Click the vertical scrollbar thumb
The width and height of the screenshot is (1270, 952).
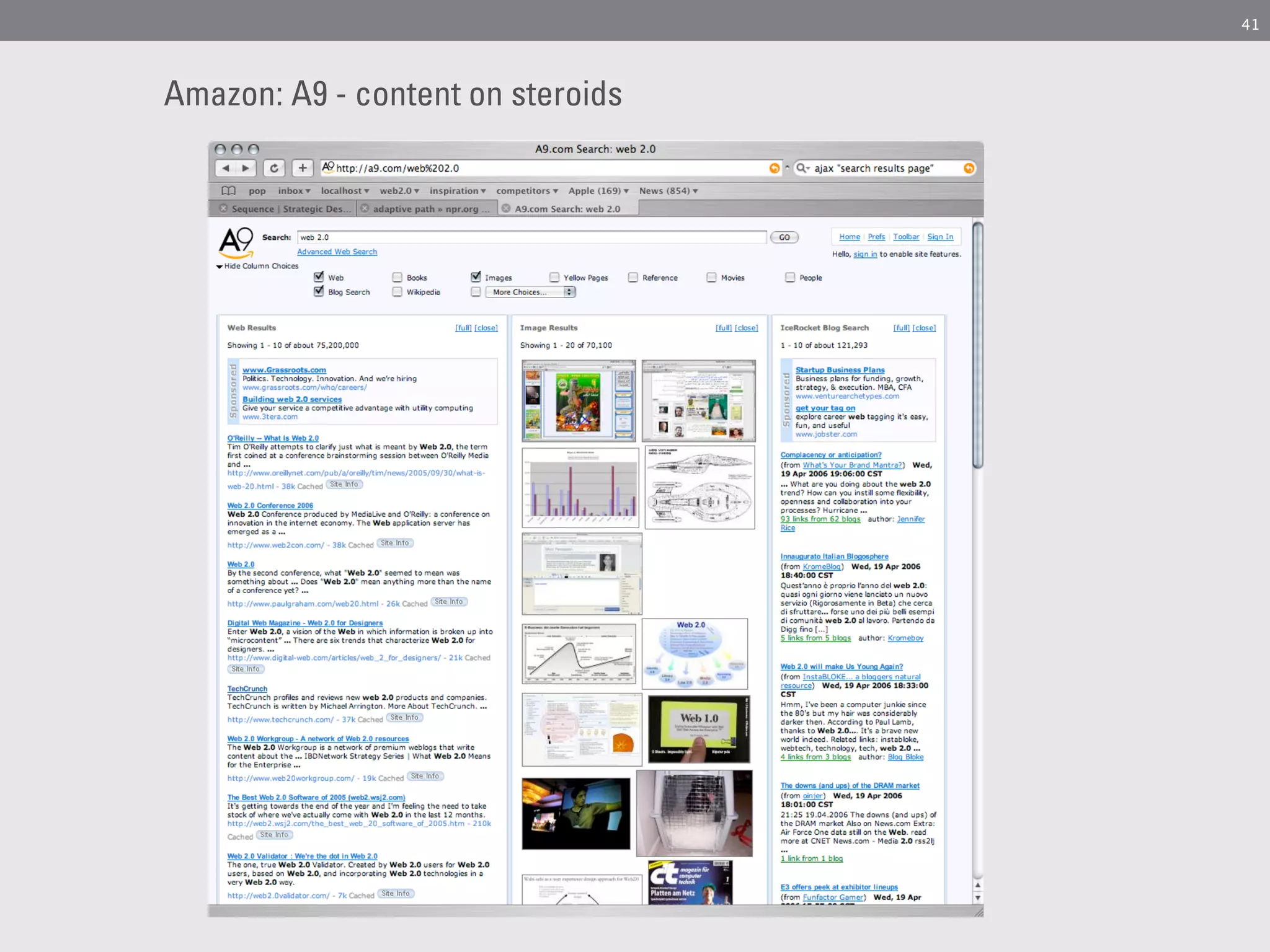pyautogui.click(x=978, y=345)
